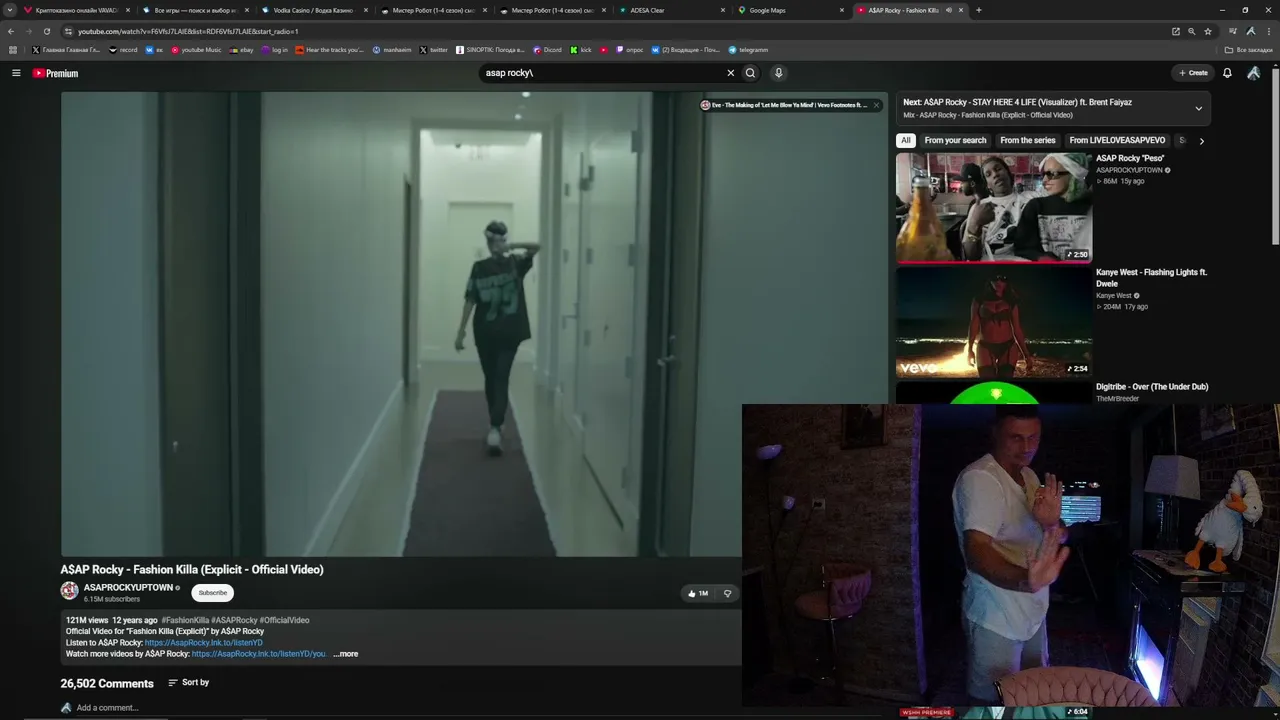
Task: Click the Fashion Killa video player
Action: (x=474, y=324)
